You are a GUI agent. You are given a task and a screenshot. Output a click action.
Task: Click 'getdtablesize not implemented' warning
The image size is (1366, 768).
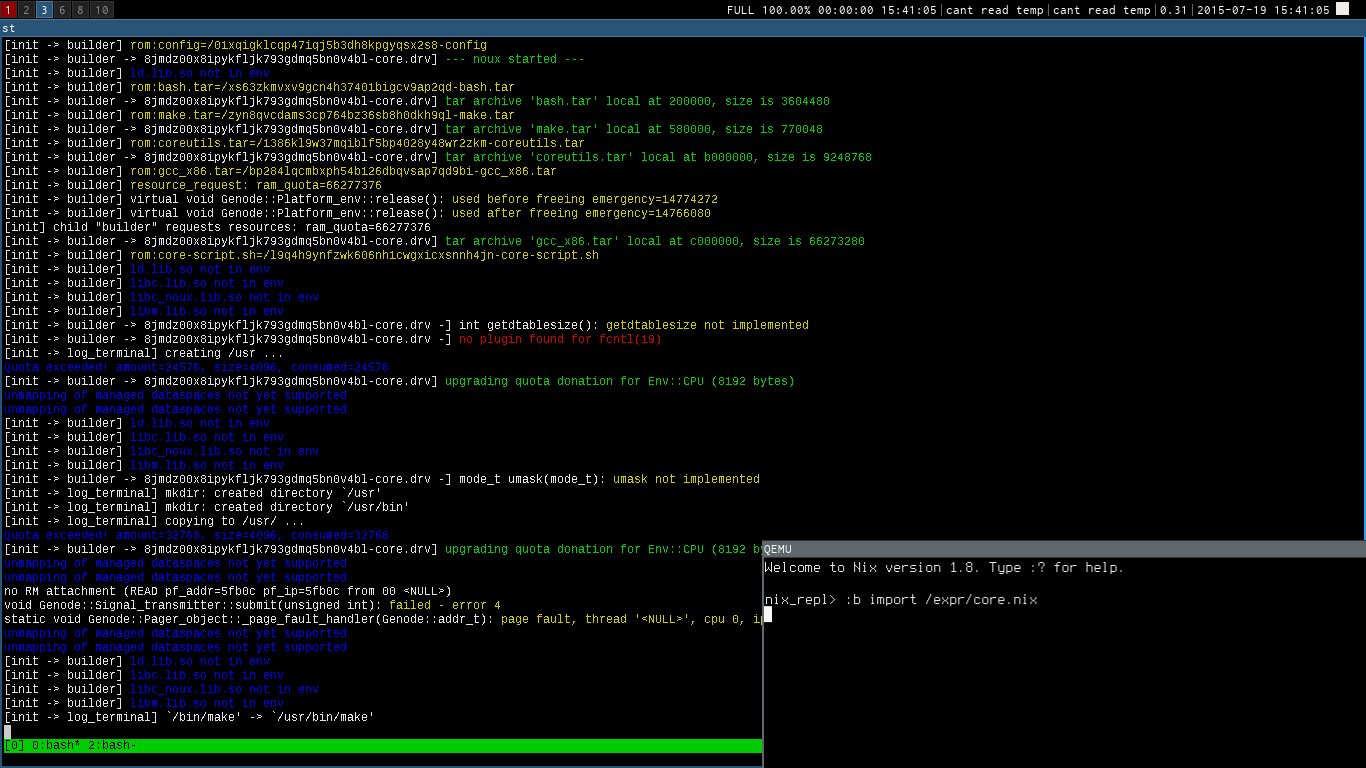(406, 325)
